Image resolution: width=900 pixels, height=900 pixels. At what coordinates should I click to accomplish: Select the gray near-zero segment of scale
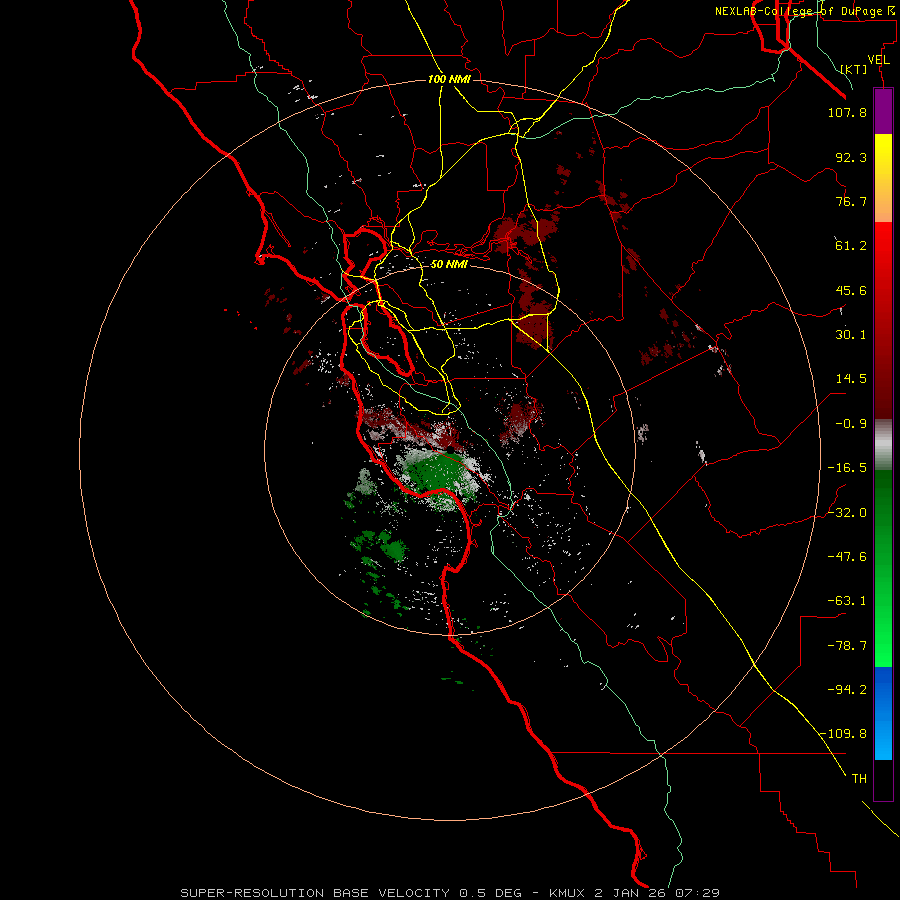tap(883, 445)
